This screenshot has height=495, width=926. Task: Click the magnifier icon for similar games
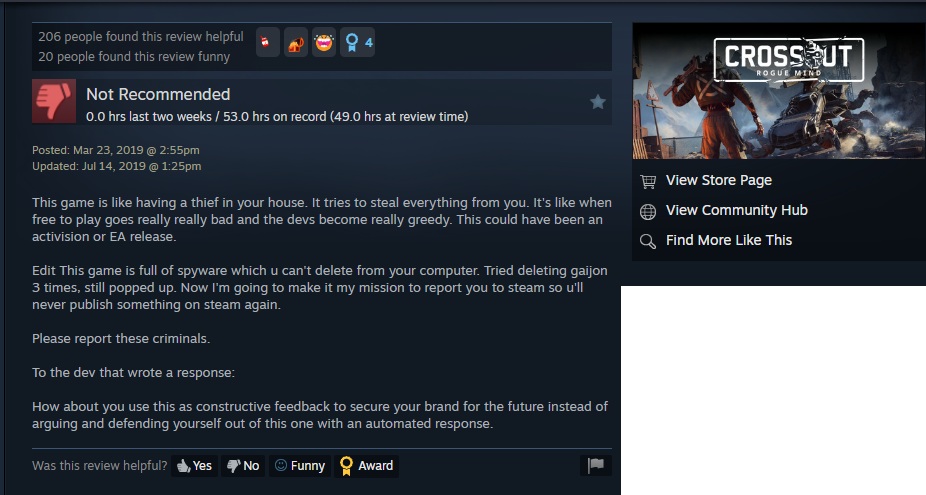click(648, 241)
